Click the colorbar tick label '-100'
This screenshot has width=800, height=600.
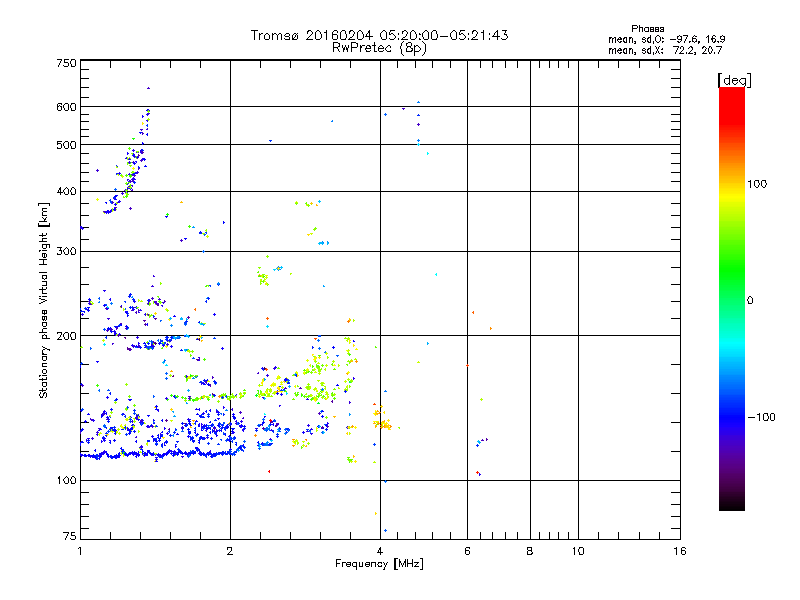click(761, 417)
